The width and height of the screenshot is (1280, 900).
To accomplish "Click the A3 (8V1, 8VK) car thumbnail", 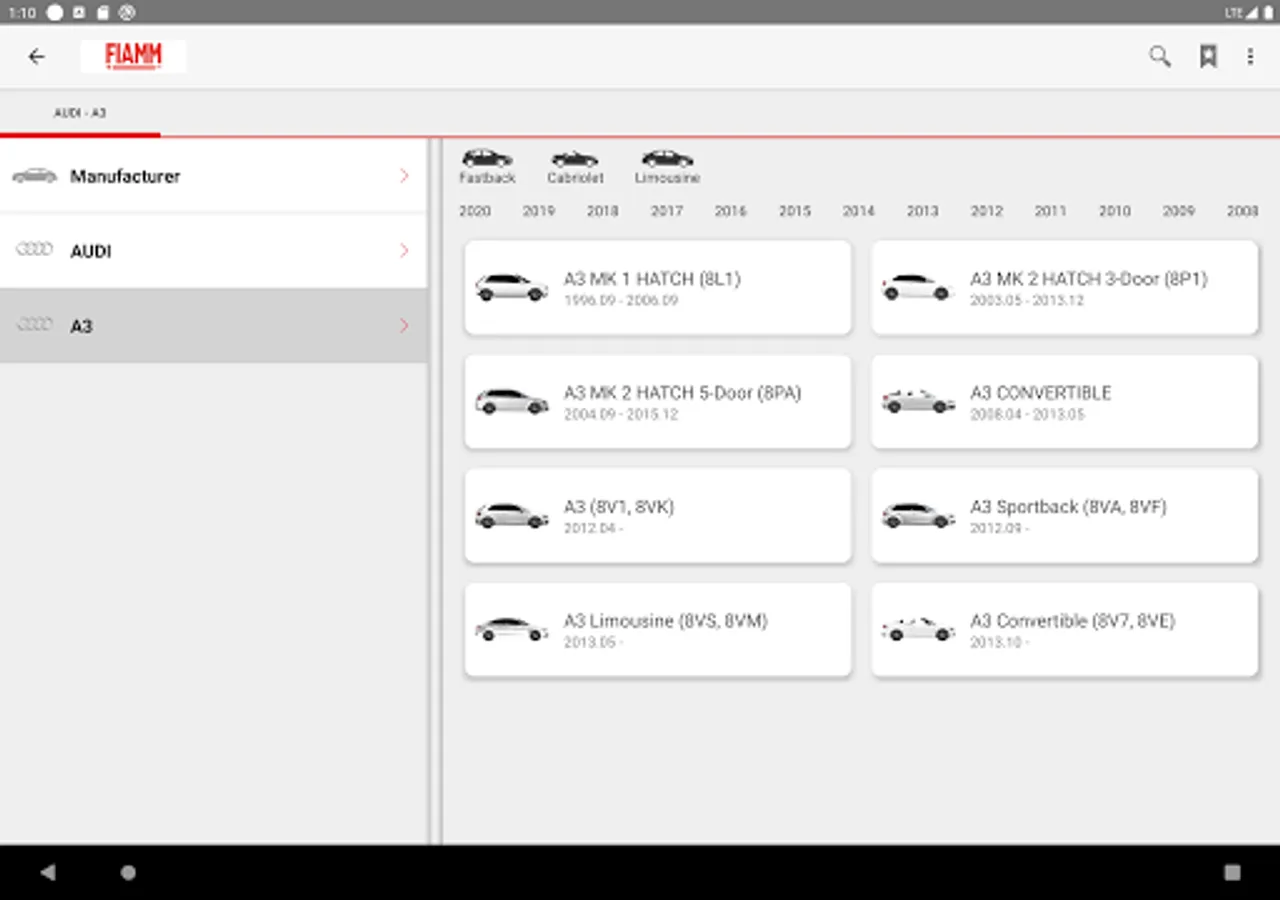I will click(512, 516).
